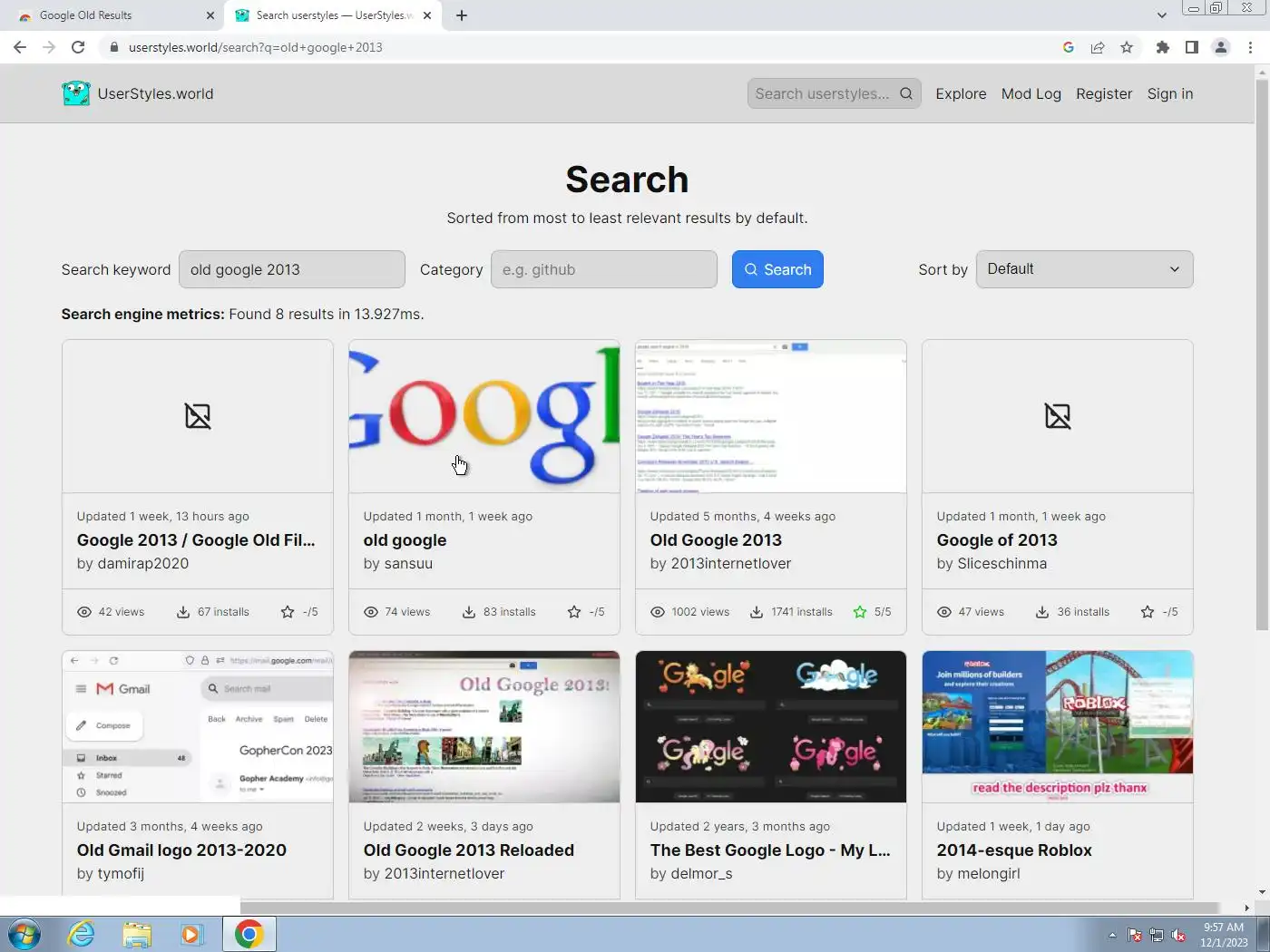Viewport: 1270px width, 952px height.
Task: Open Old Gmail logo 2013-2020 style
Action: click(x=181, y=850)
